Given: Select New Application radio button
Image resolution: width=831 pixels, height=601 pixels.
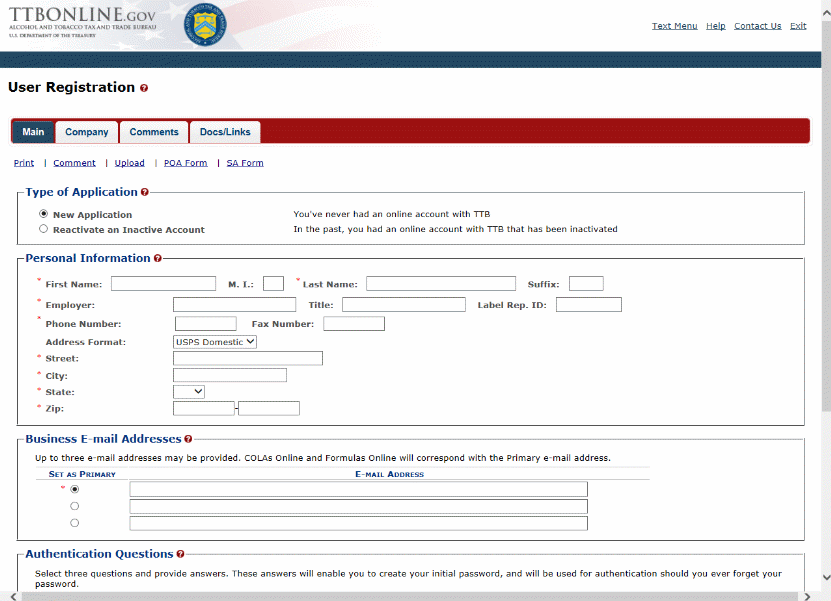Looking at the screenshot, I should point(43,214).
